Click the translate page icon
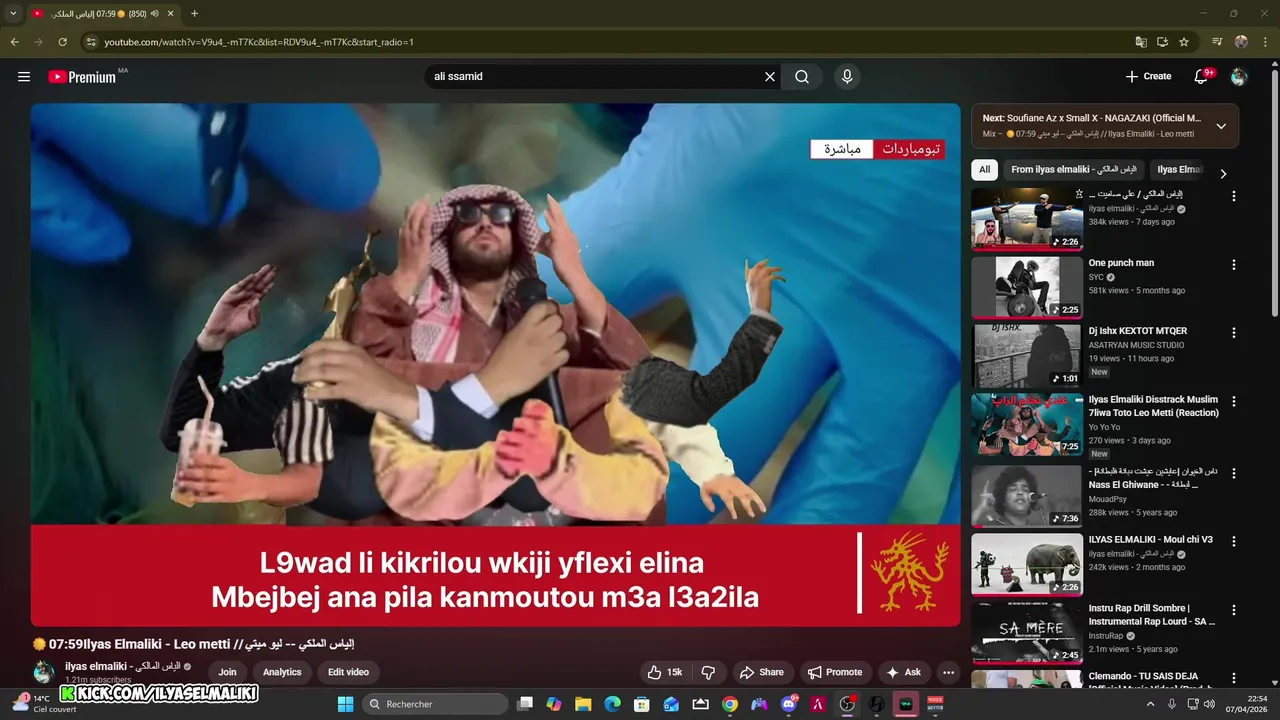 1141,42
